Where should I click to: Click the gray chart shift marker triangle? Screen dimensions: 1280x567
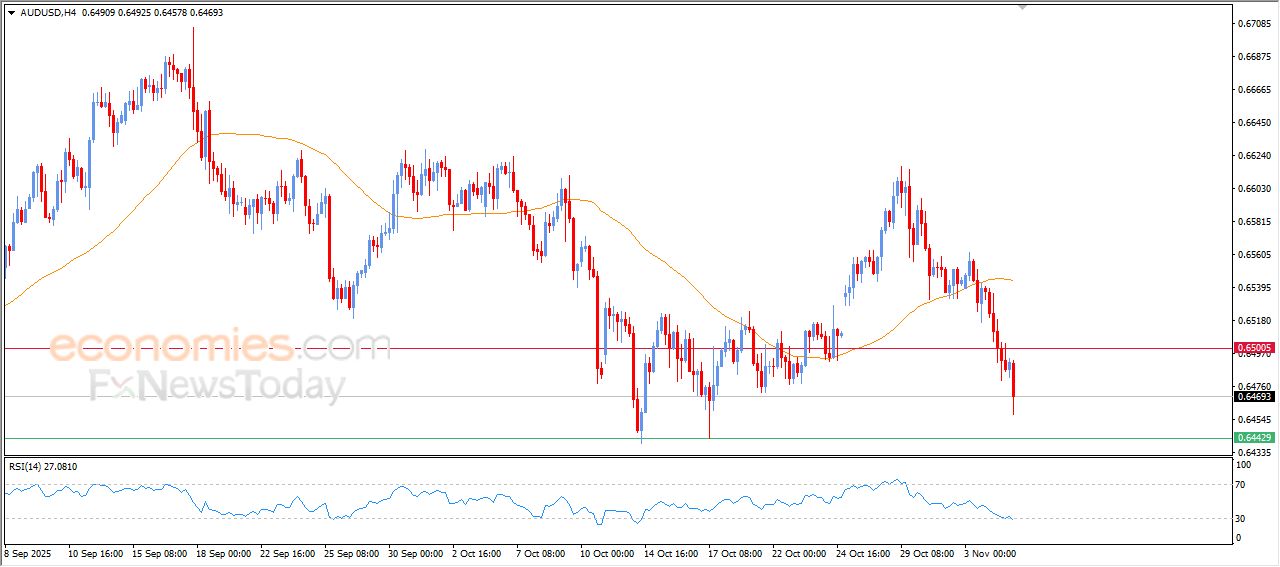1022,6
